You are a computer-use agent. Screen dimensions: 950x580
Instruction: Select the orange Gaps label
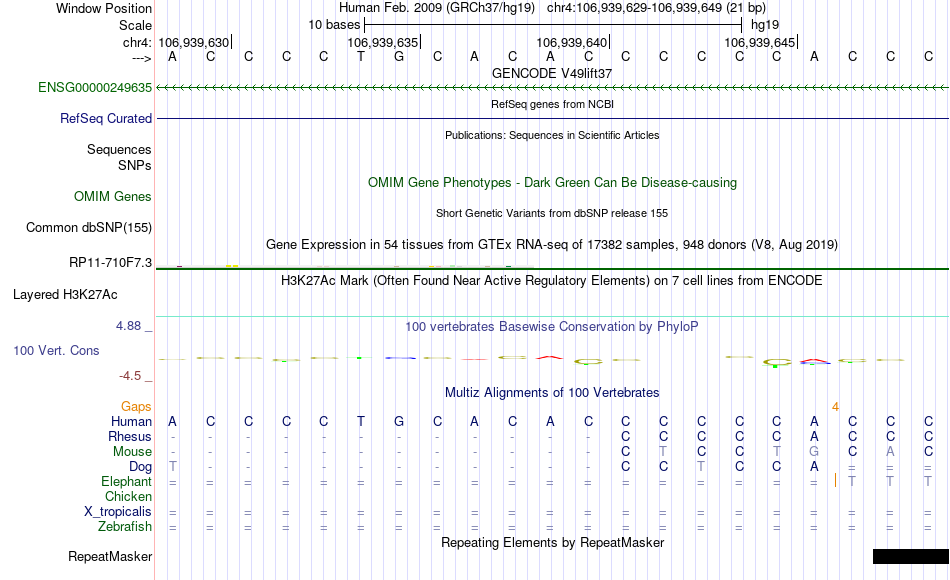[x=136, y=407]
